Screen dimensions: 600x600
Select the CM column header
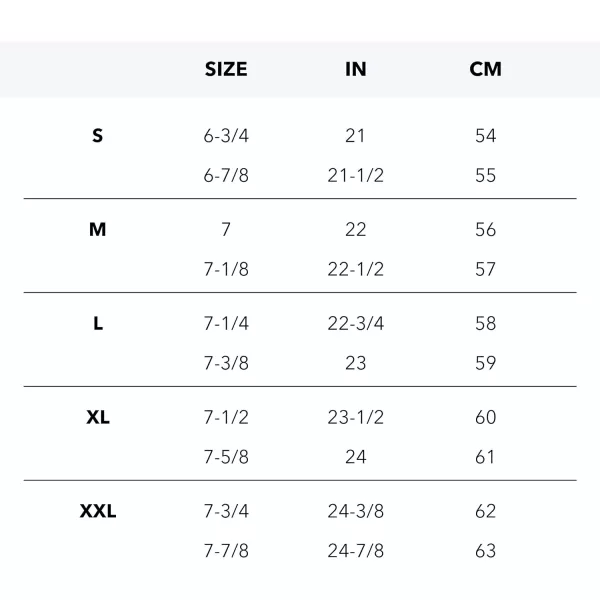[x=485, y=69]
